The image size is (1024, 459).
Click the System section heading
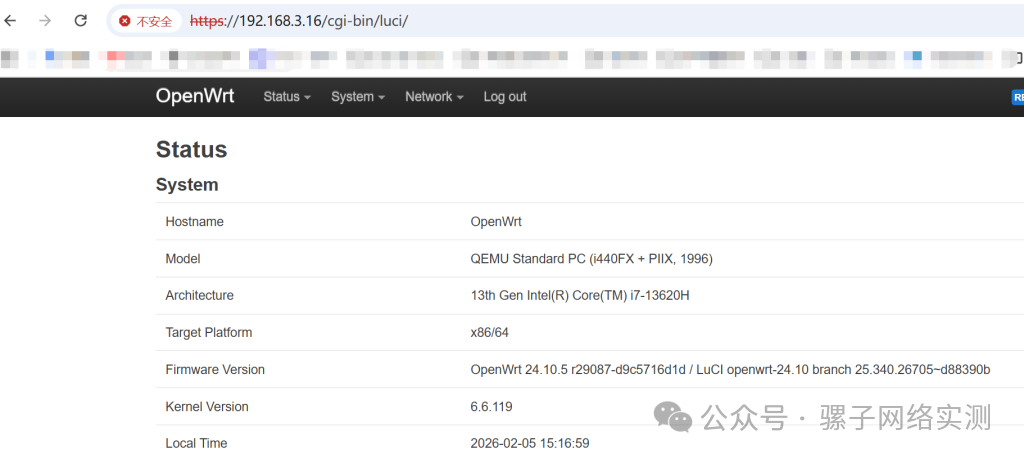(187, 185)
